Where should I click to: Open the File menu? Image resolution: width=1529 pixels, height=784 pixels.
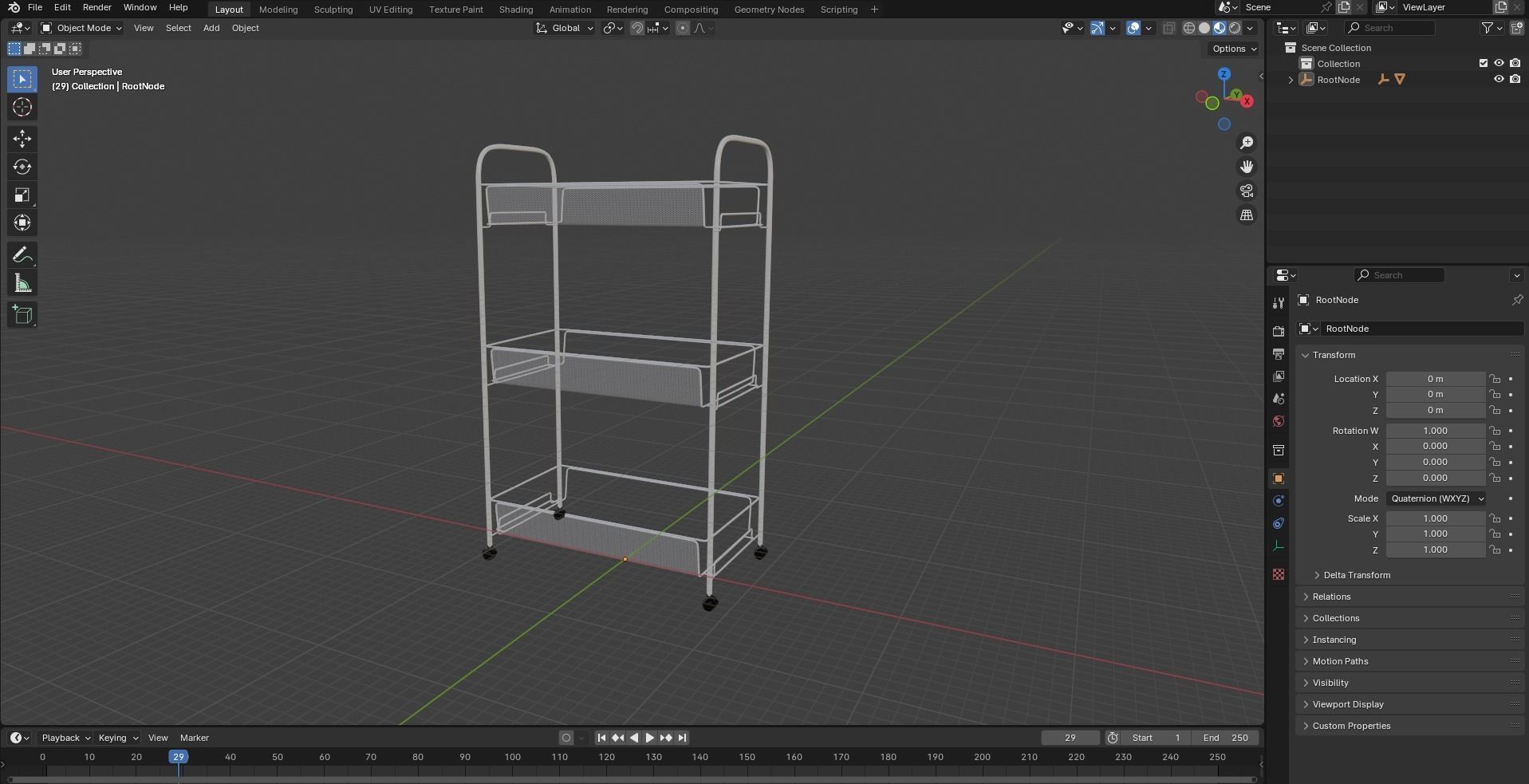tap(35, 7)
